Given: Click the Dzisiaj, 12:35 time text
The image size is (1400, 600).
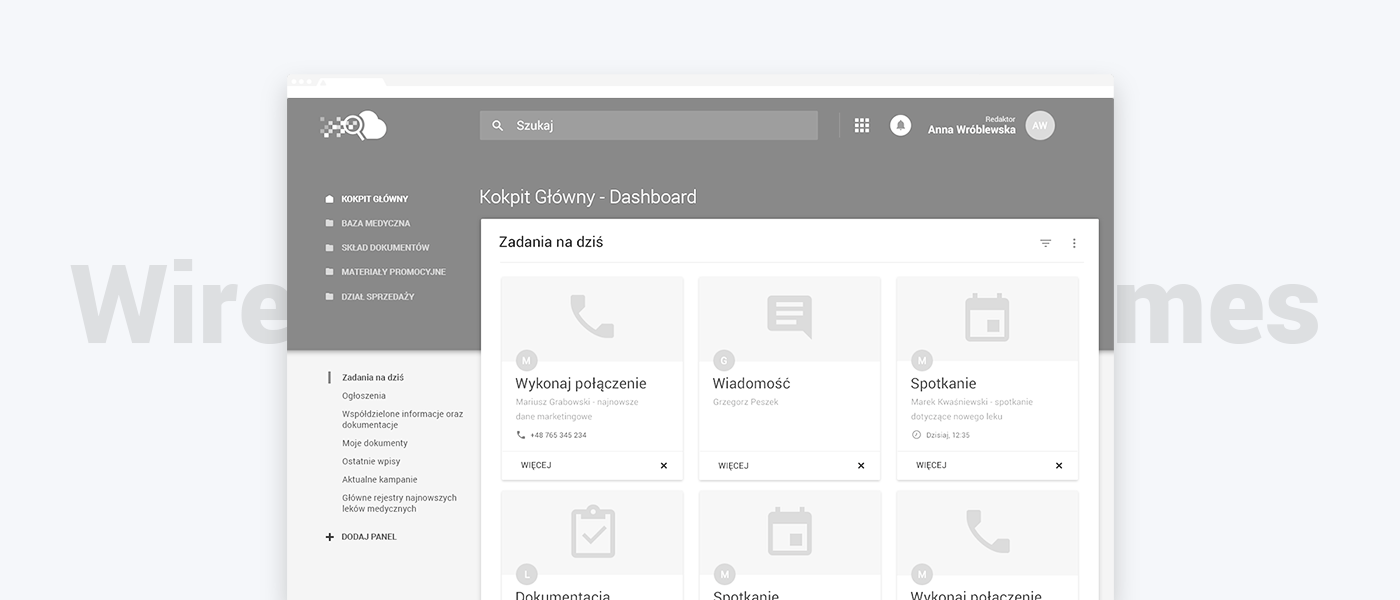Looking at the screenshot, I should coord(948,435).
